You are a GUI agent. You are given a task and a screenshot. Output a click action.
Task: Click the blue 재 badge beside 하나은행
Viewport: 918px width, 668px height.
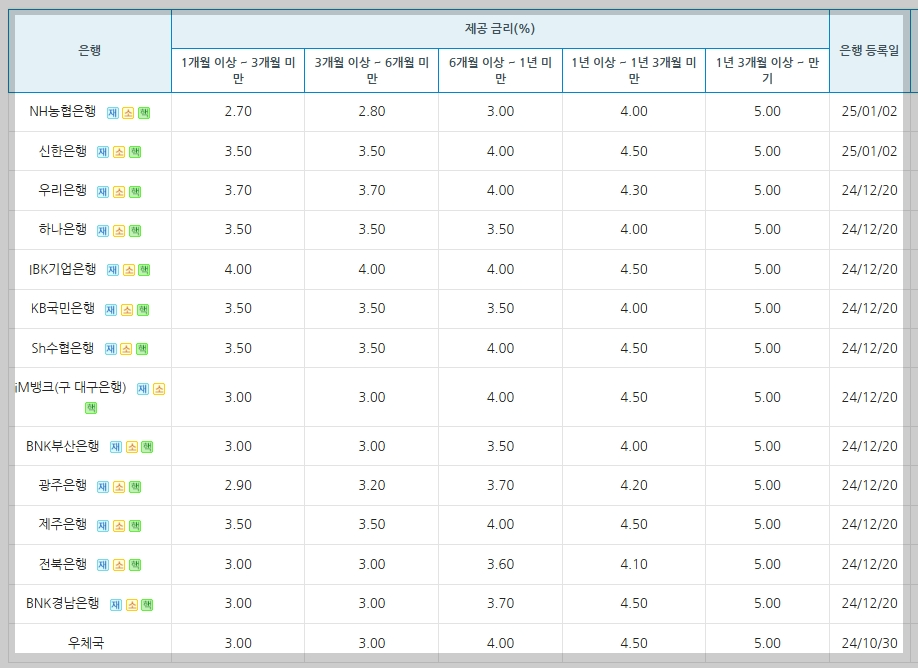coord(103,231)
